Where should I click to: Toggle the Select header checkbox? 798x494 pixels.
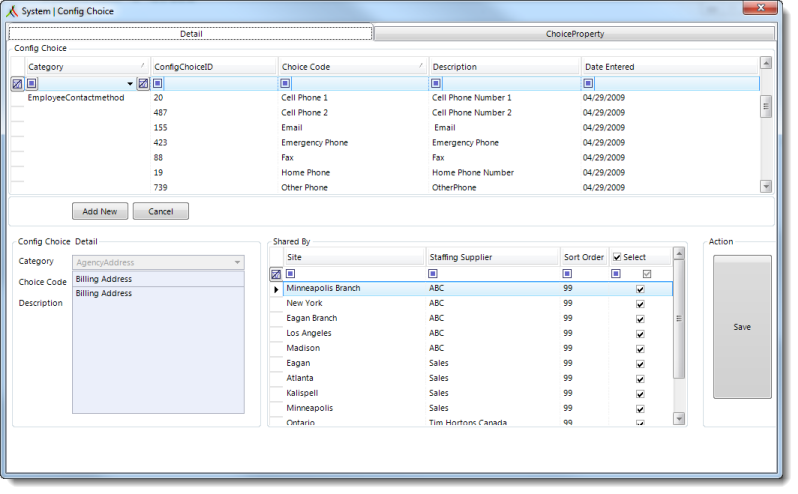(617, 257)
